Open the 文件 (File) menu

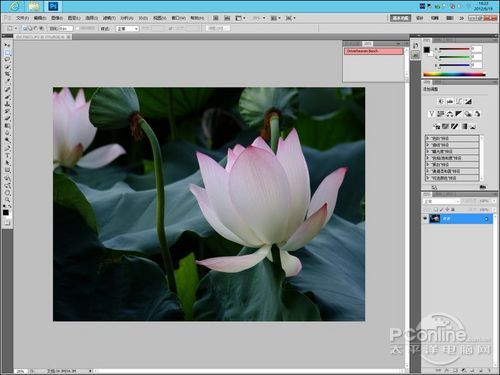[x=23, y=18]
